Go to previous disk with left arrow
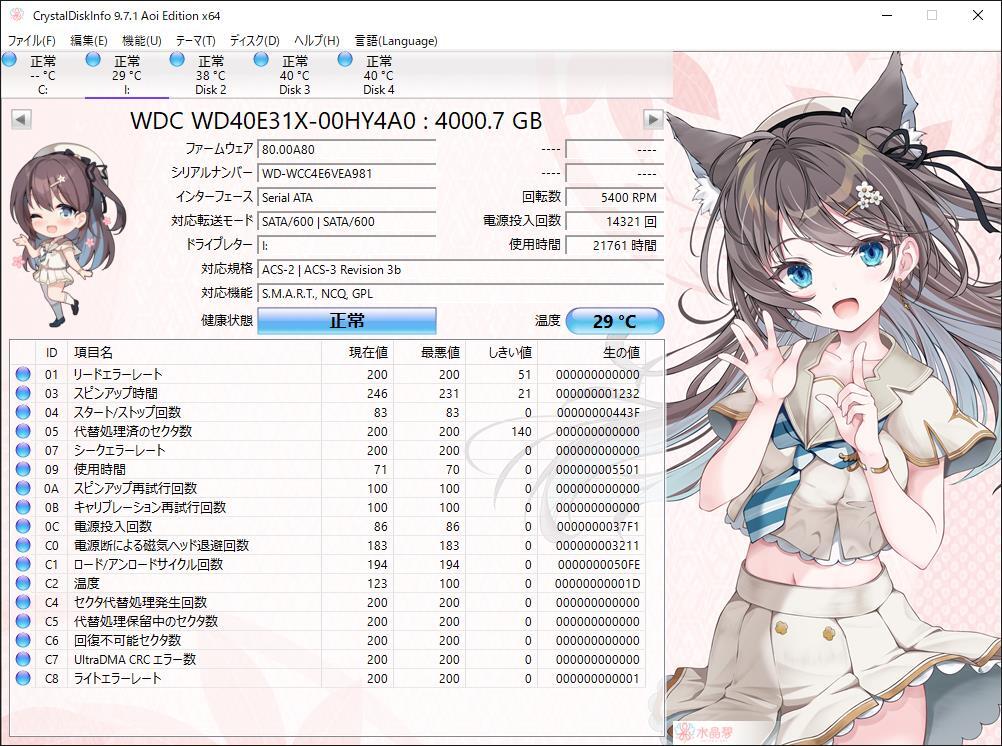Image resolution: width=1002 pixels, height=746 pixels. 21,120
